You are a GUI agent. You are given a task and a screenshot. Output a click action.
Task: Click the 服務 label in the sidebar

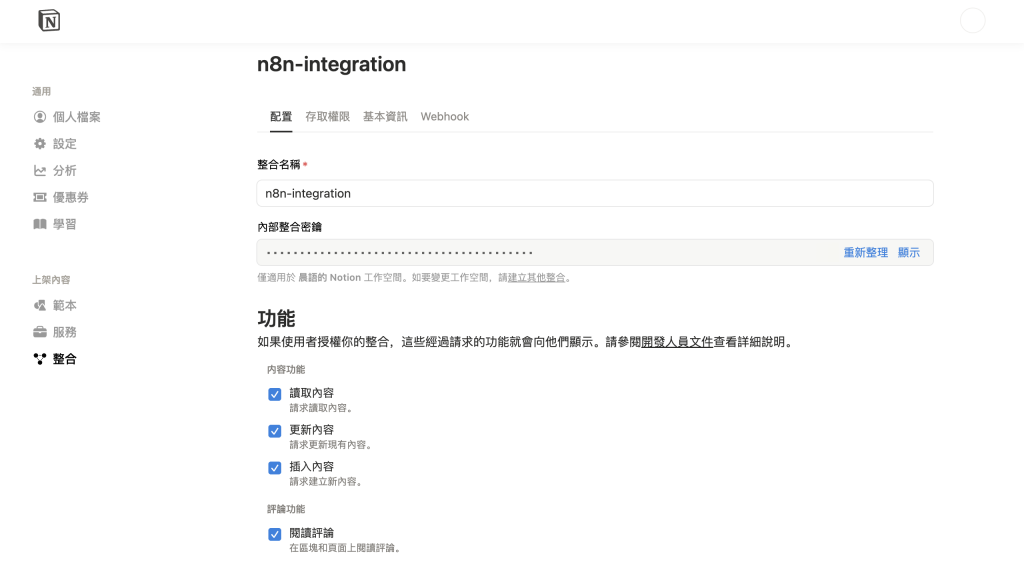[x=65, y=332]
